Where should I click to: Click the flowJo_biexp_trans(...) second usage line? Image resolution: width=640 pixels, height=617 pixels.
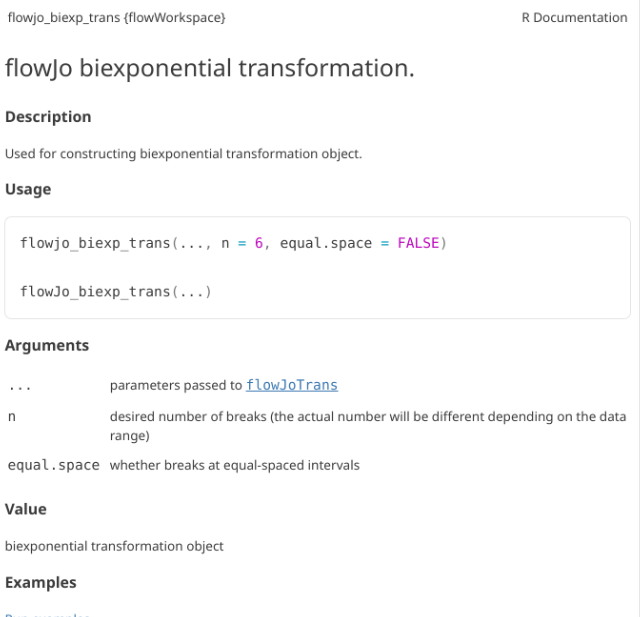(x=116, y=292)
